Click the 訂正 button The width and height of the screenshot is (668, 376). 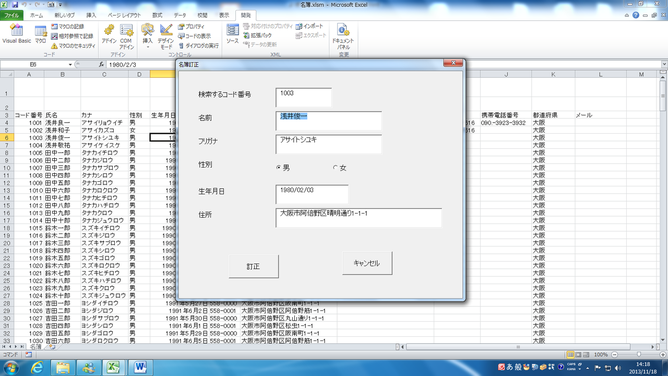pyautogui.click(x=253, y=267)
